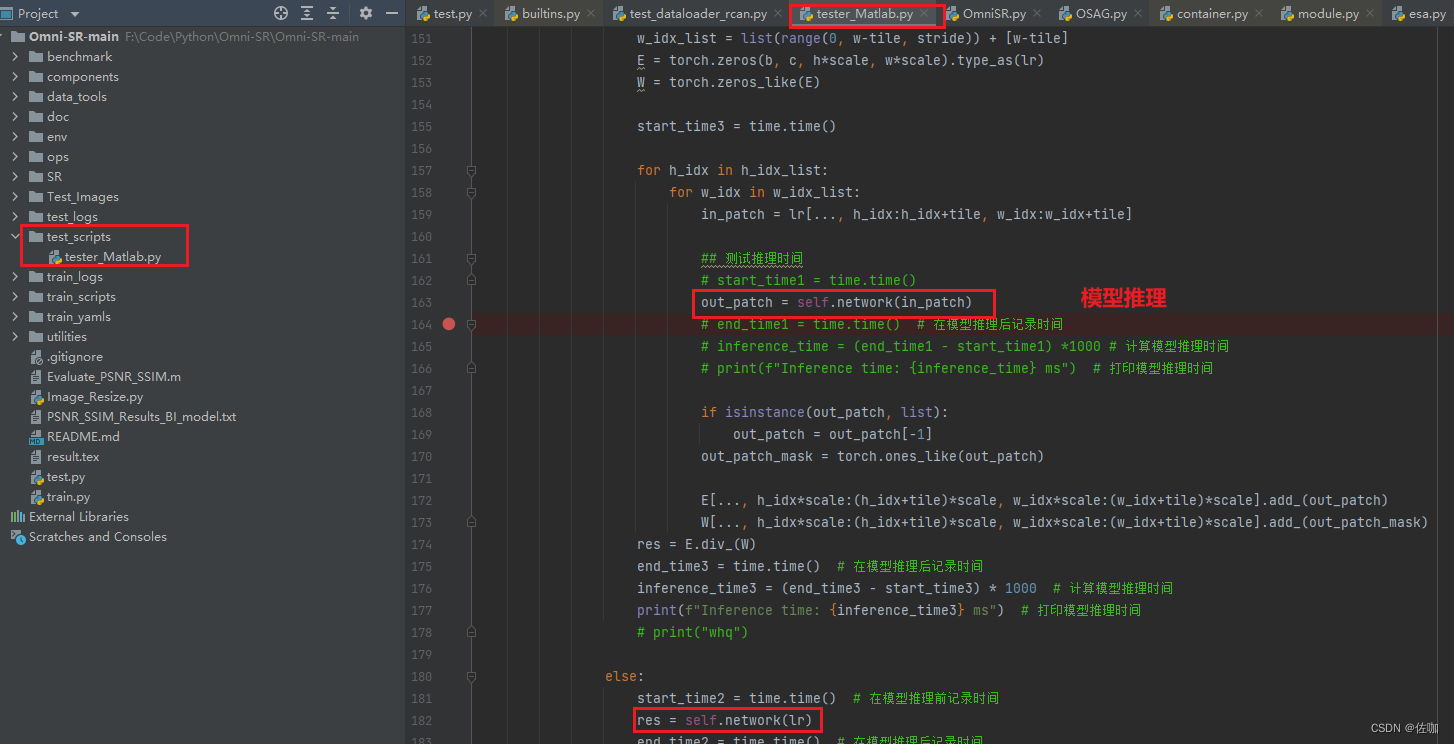Select train.py in project tree
Screen dimensions: 1454x744
60,497
